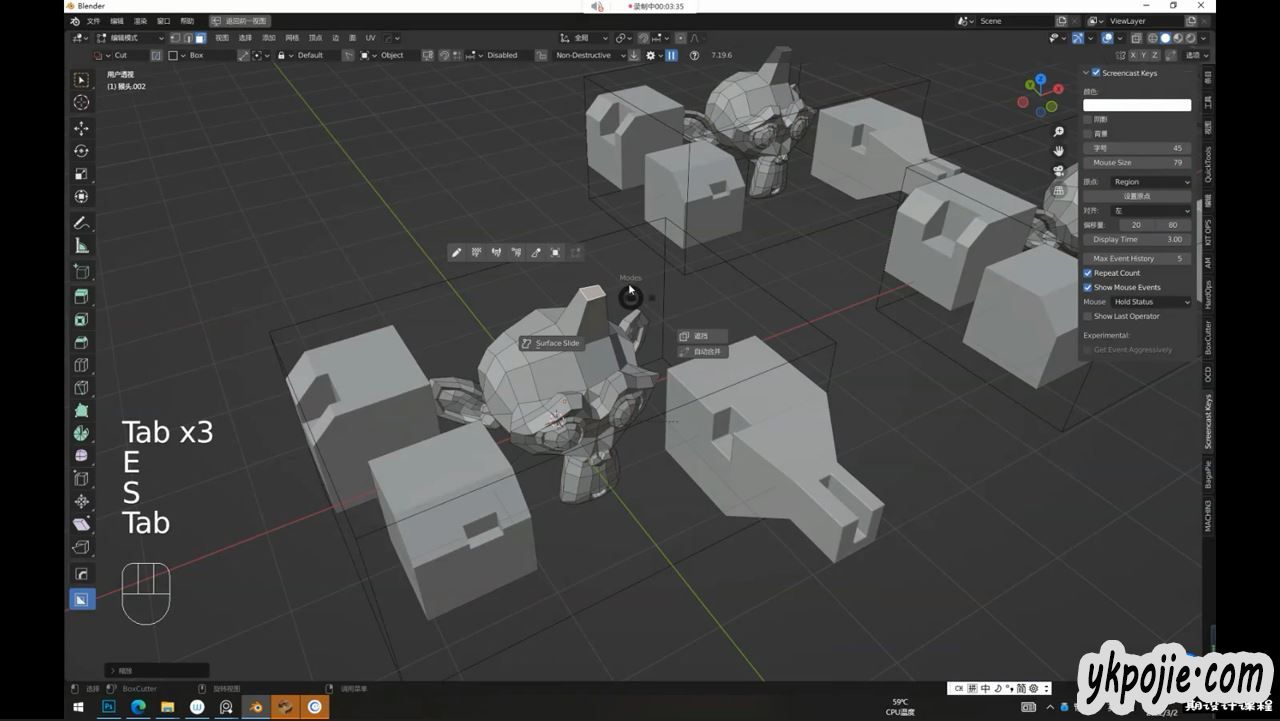Select the Cursor tool

click(81, 102)
